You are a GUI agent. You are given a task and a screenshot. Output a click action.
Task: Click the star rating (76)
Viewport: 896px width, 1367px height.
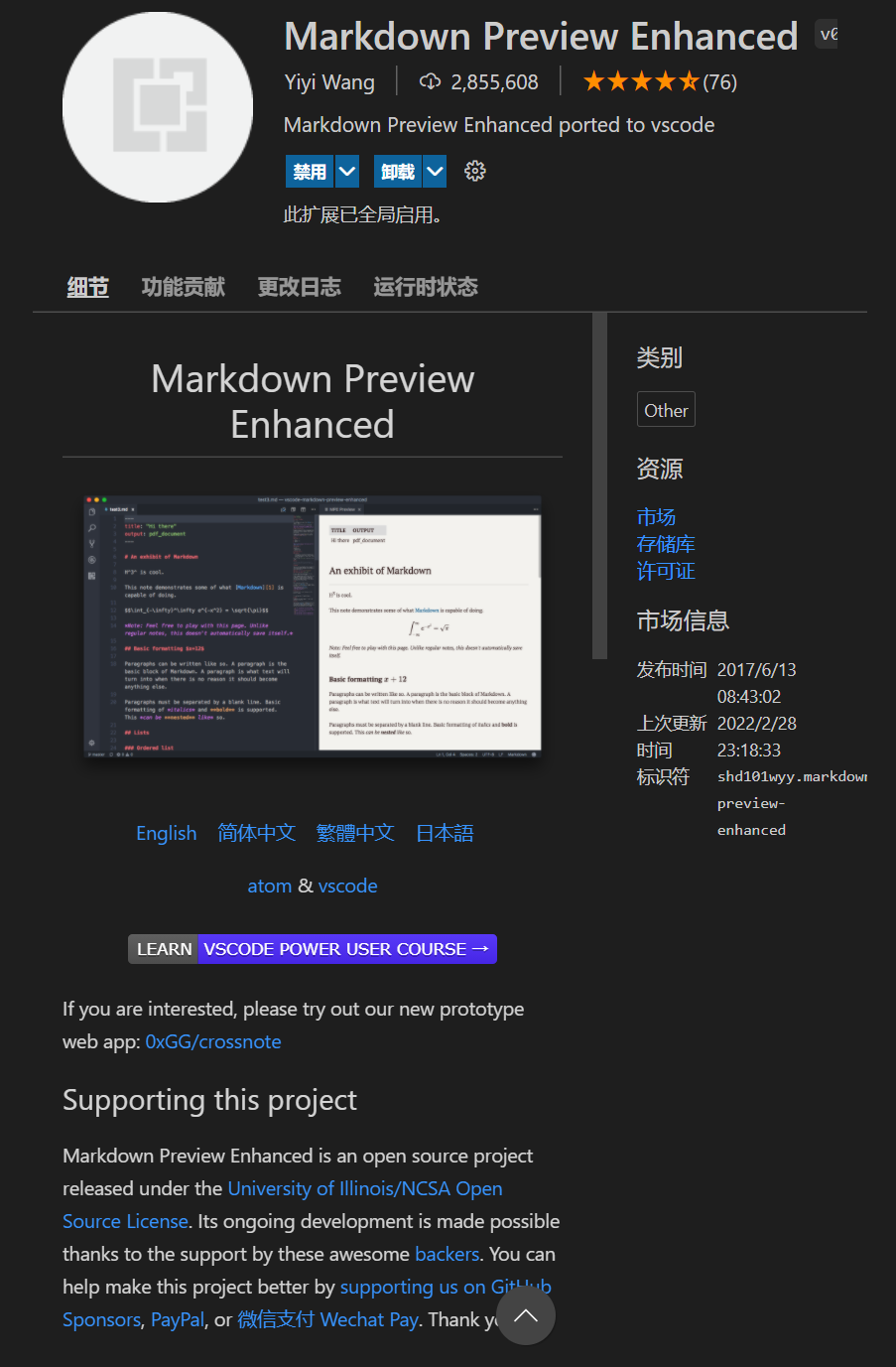660,81
